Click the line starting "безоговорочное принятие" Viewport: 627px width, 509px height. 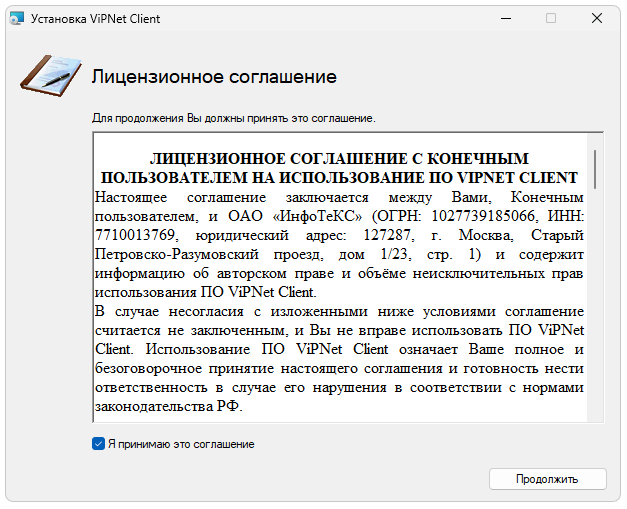pos(339,368)
